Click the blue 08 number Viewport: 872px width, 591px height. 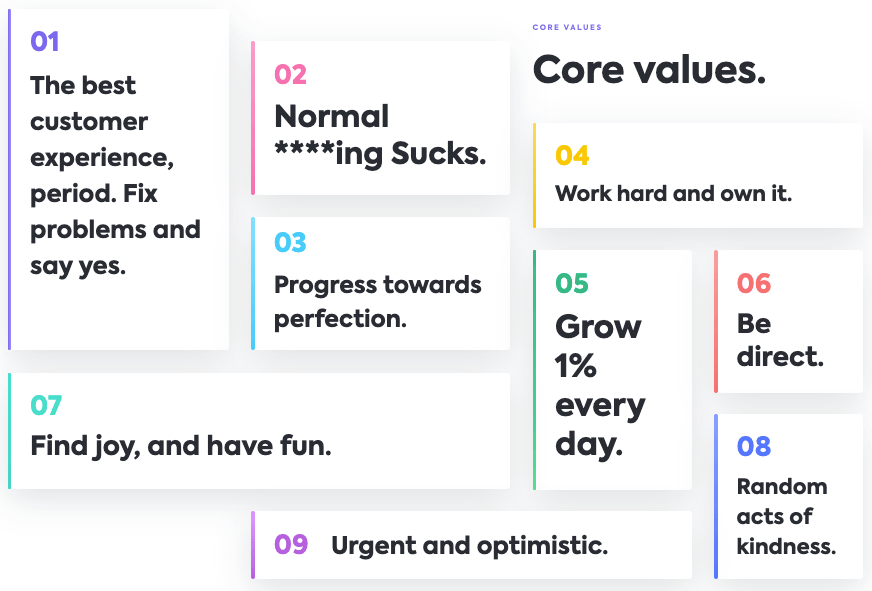tap(754, 446)
